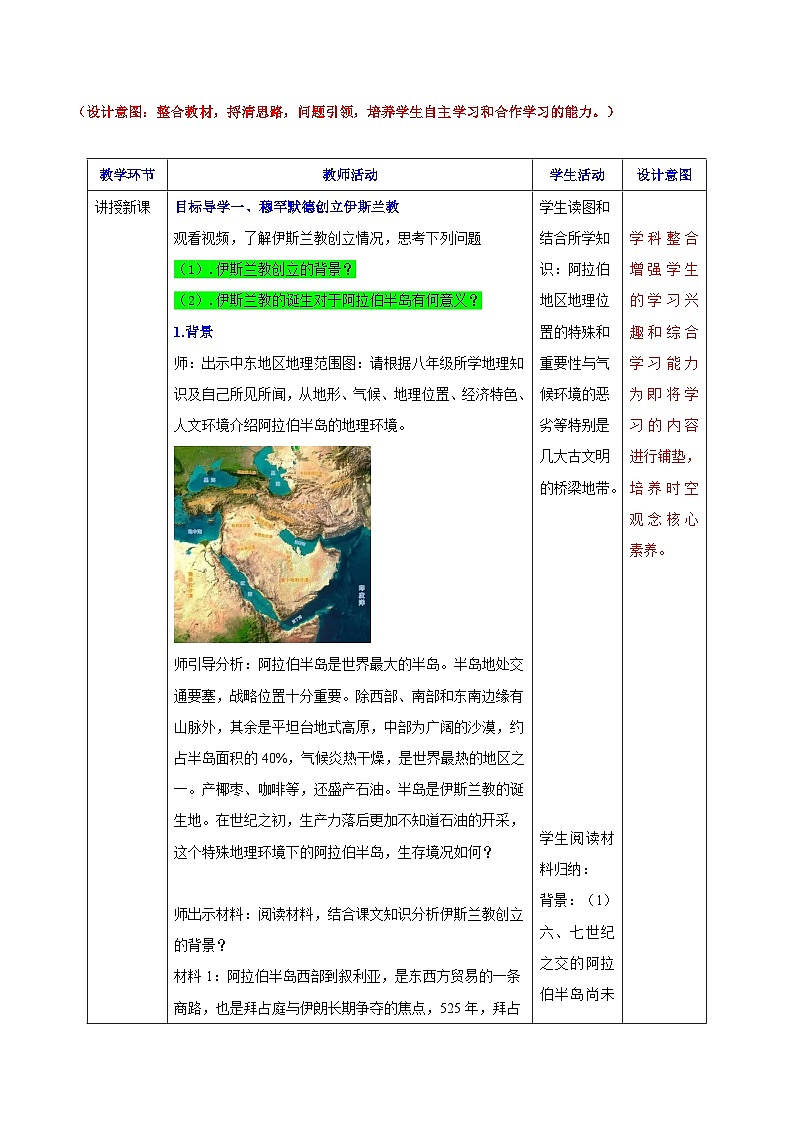Image resolution: width=794 pixels, height=1123 pixels.
Task: Click the line starting with 观看视频
Action: click(327, 238)
